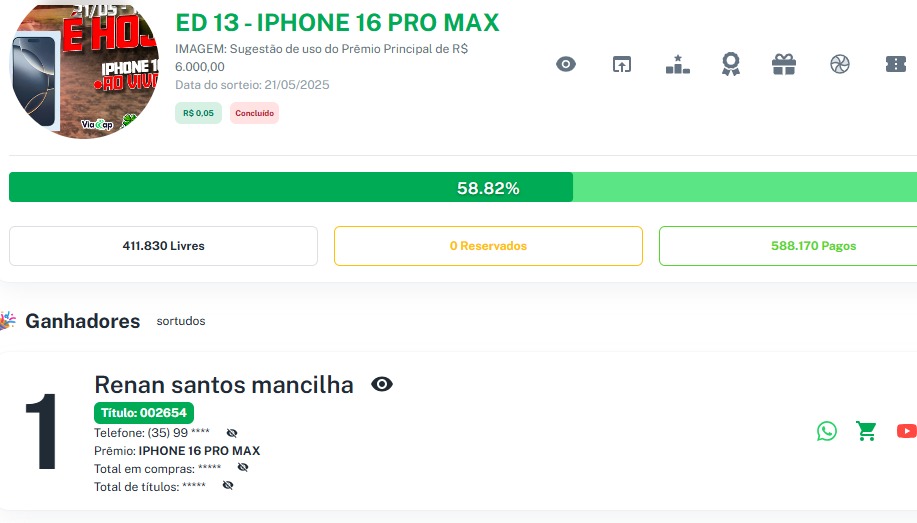The width and height of the screenshot is (917, 523).
Task: Click eye icon beside Renan santos mancilha
Action: click(x=382, y=384)
